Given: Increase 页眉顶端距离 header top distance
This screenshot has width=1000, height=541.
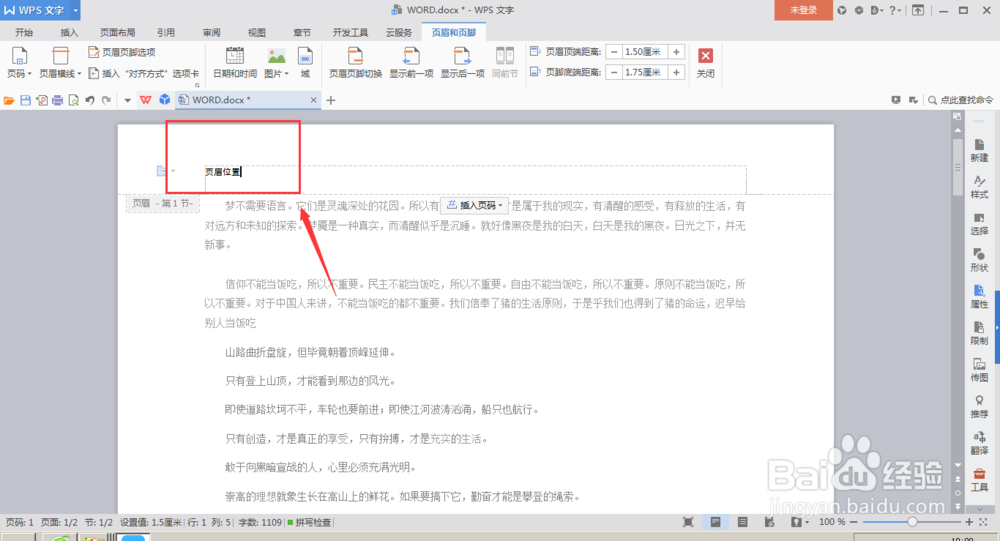Looking at the screenshot, I should 676,52.
